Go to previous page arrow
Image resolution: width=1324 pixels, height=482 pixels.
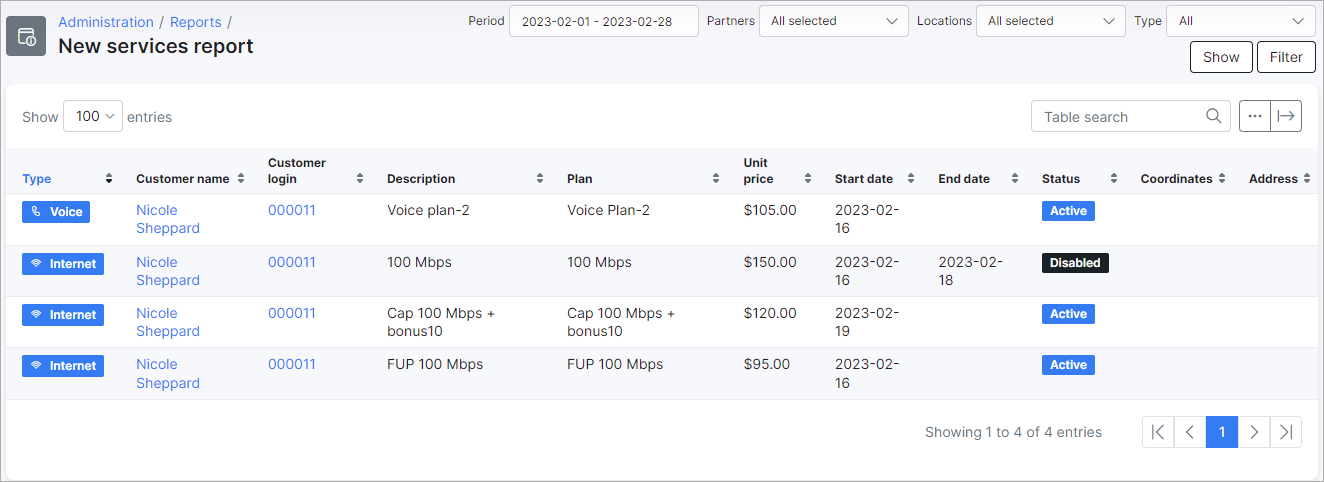pos(1190,432)
